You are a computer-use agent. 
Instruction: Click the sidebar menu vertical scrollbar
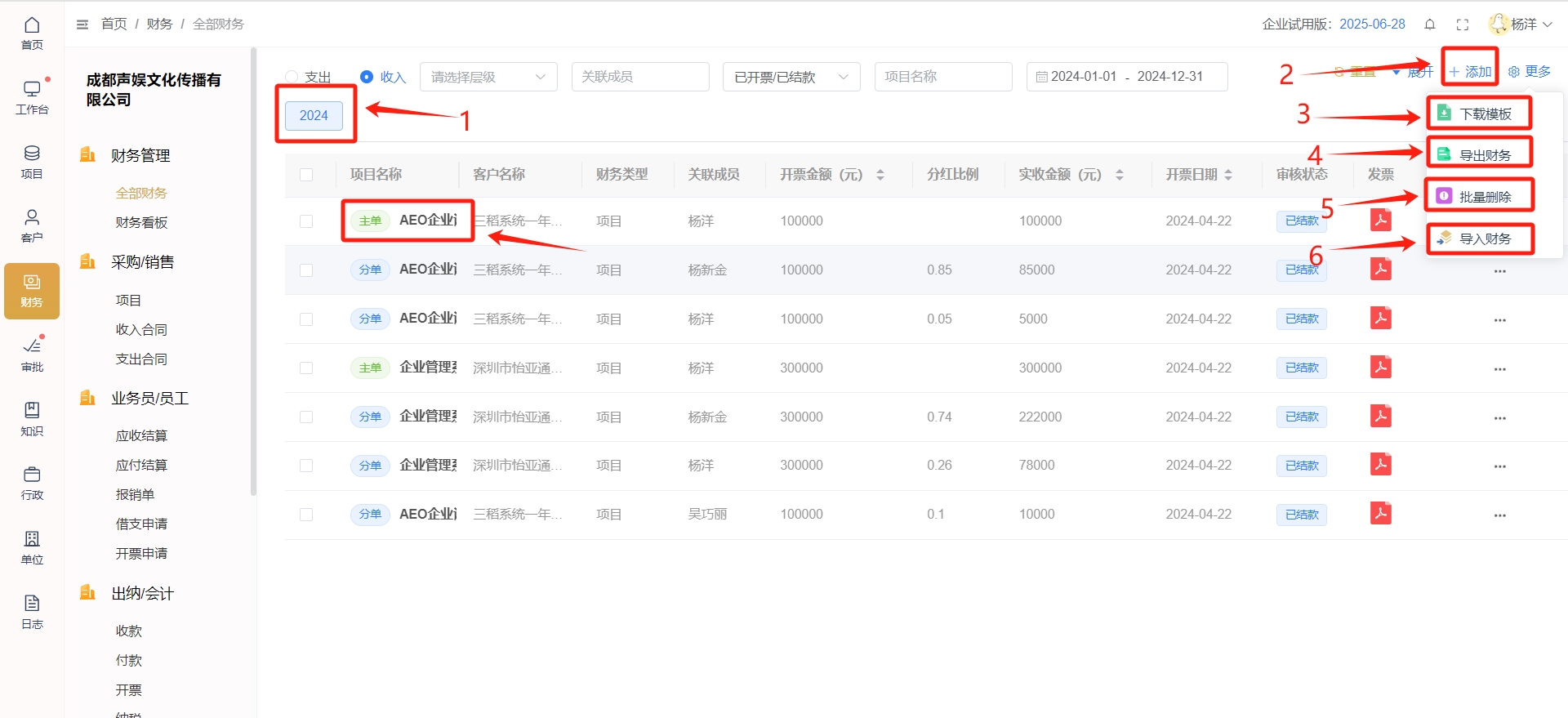[253, 272]
